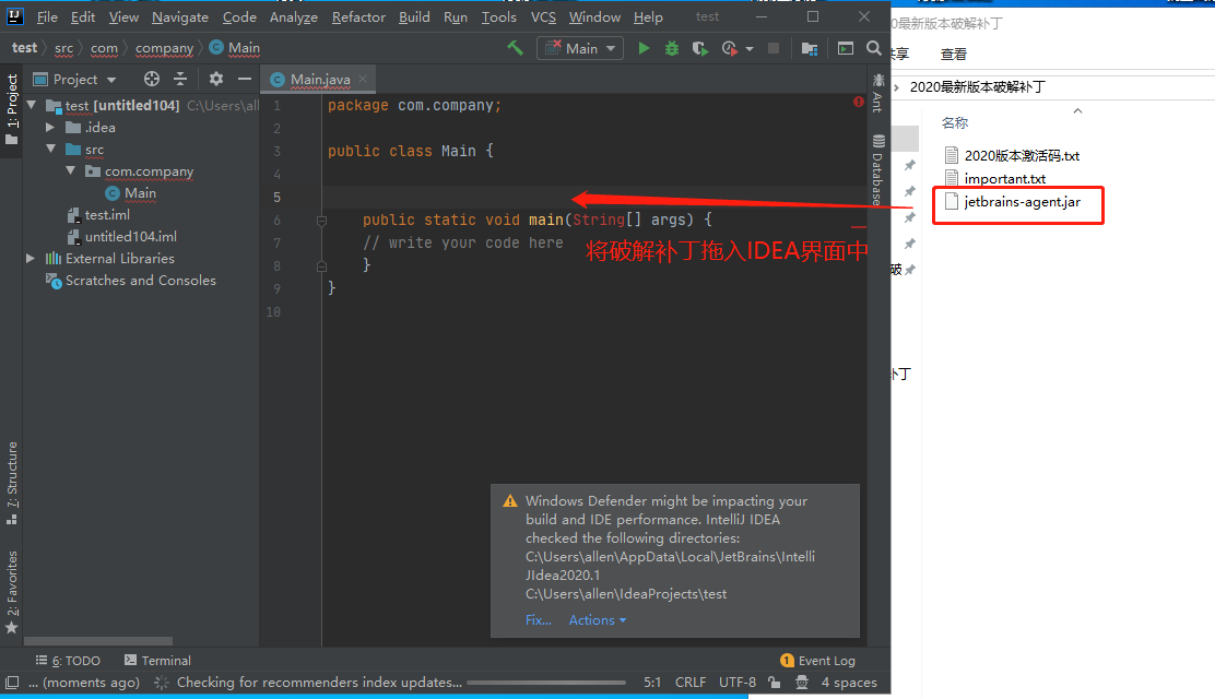Open the Refactor menu
Viewport: 1215px width, 700px height.
[359, 17]
